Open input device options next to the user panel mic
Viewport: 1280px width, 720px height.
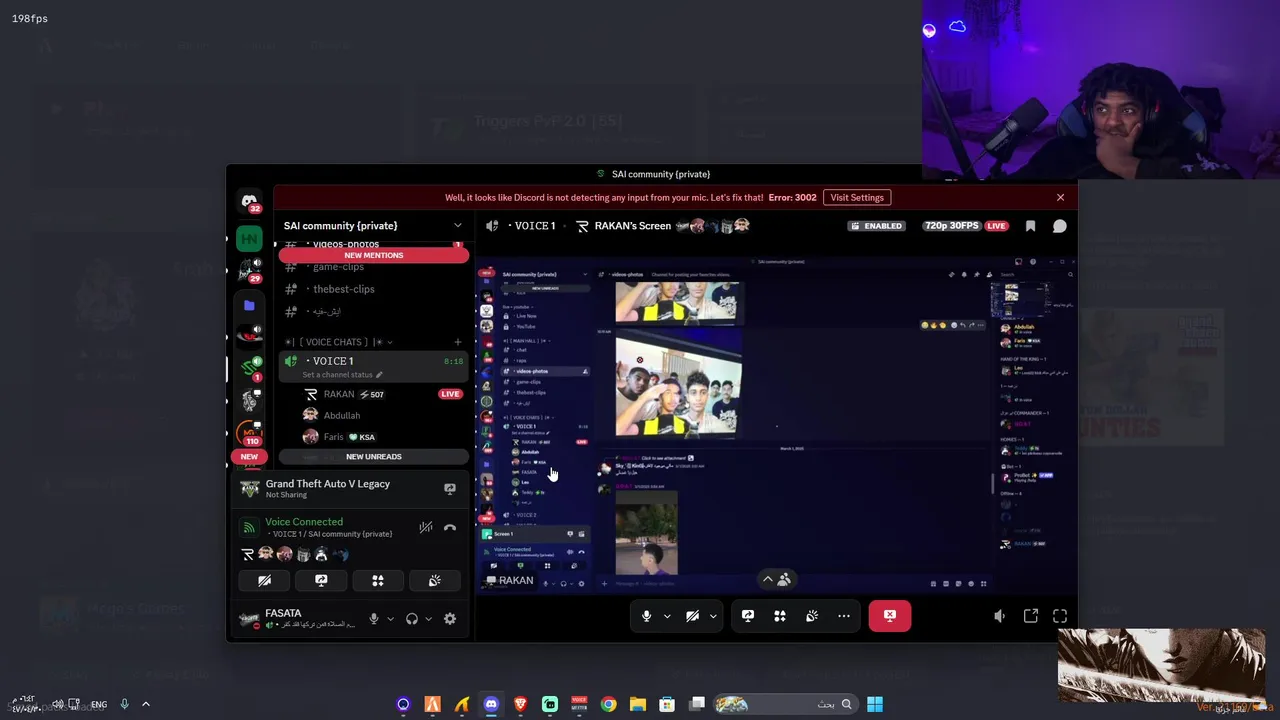(x=390, y=619)
